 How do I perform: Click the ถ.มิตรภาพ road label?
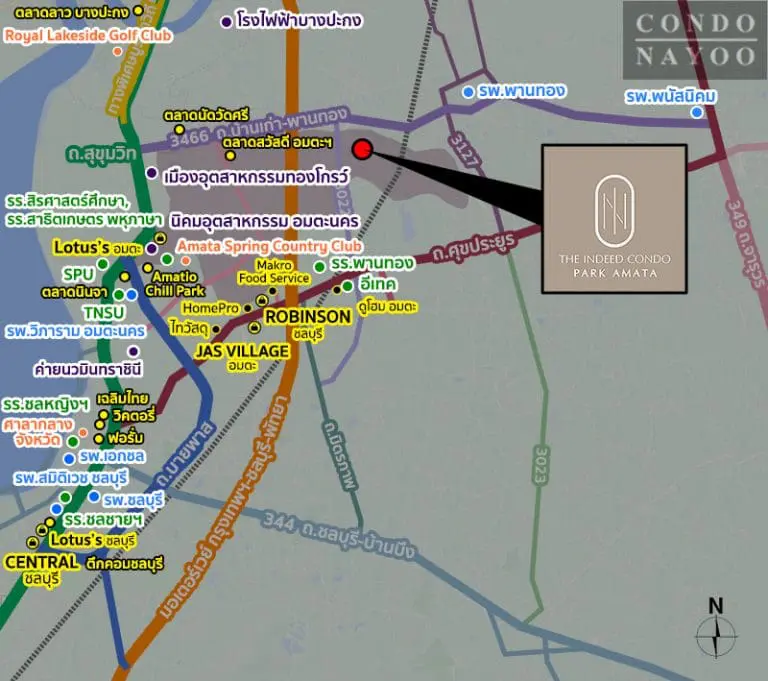(341, 455)
